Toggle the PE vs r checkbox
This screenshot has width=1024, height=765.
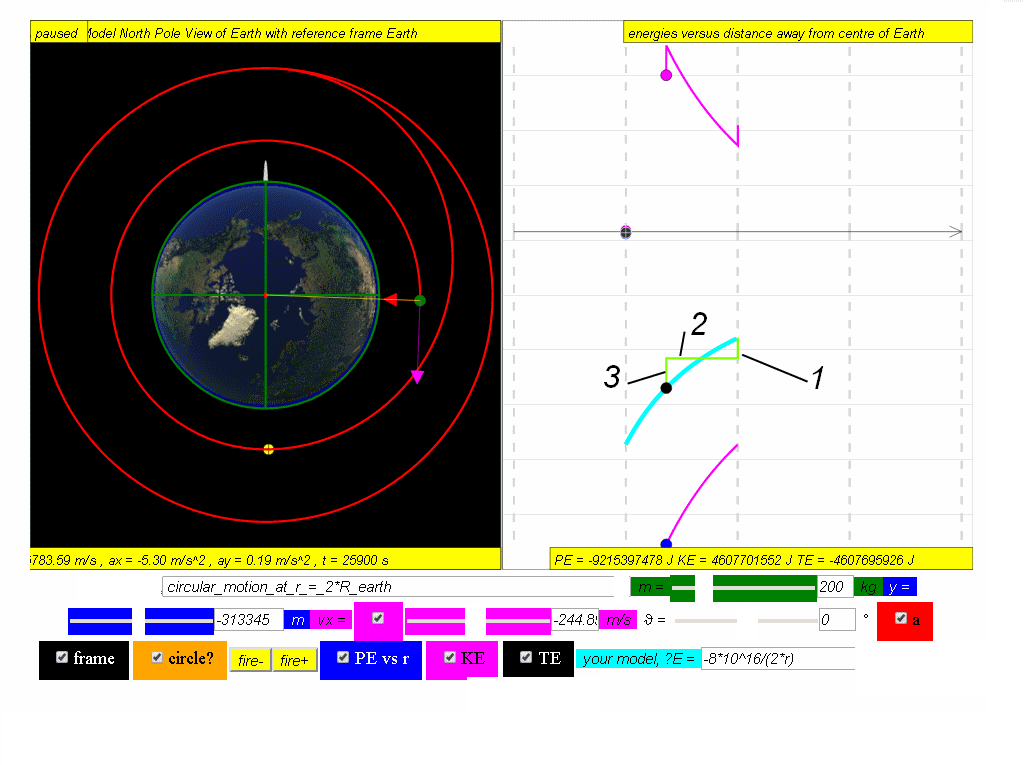[343, 657]
